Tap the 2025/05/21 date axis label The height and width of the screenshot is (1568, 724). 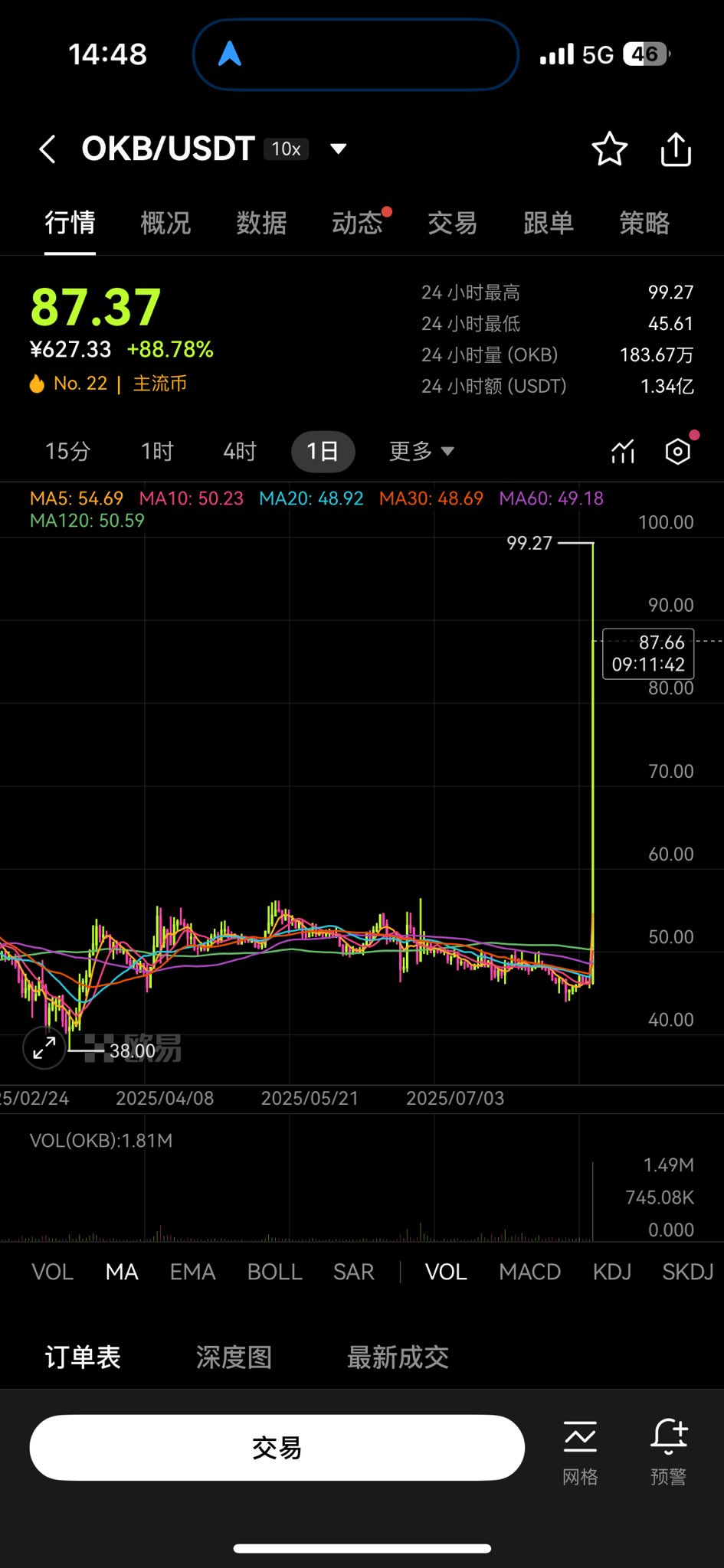point(310,1099)
